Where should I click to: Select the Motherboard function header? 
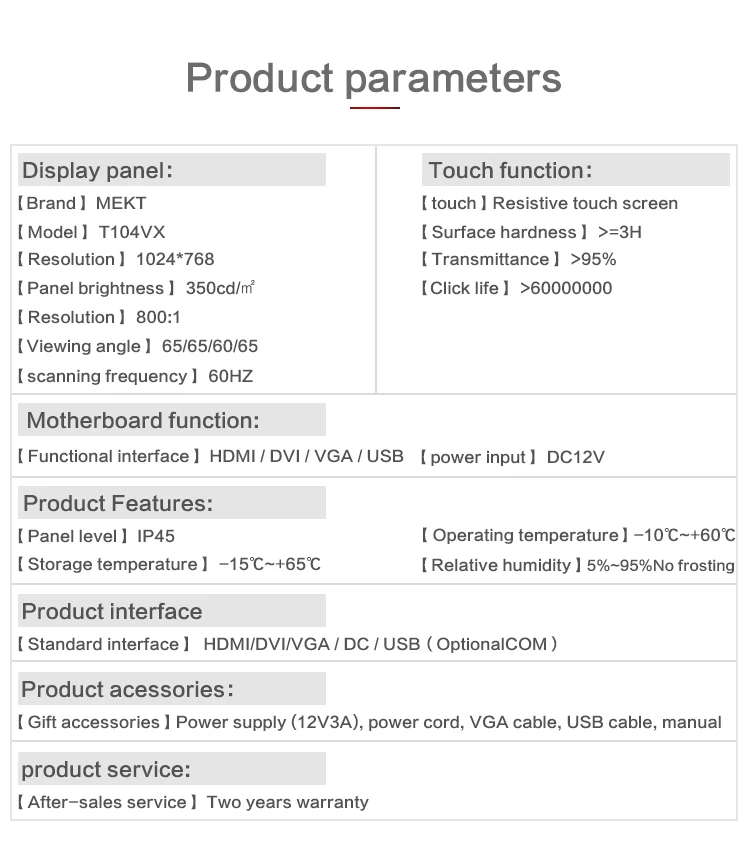pyautogui.click(x=172, y=420)
